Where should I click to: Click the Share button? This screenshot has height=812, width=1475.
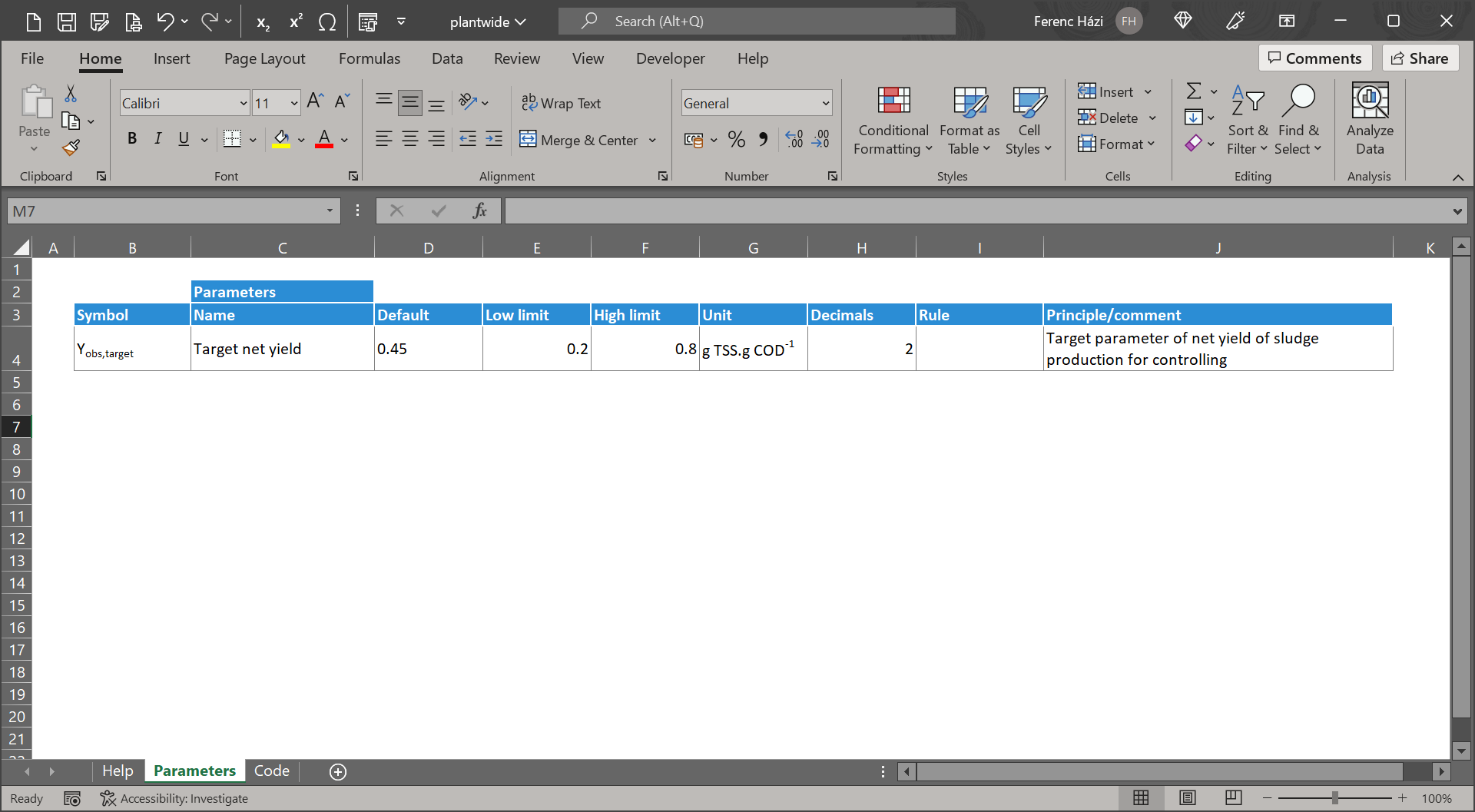click(x=1420, y=58)
